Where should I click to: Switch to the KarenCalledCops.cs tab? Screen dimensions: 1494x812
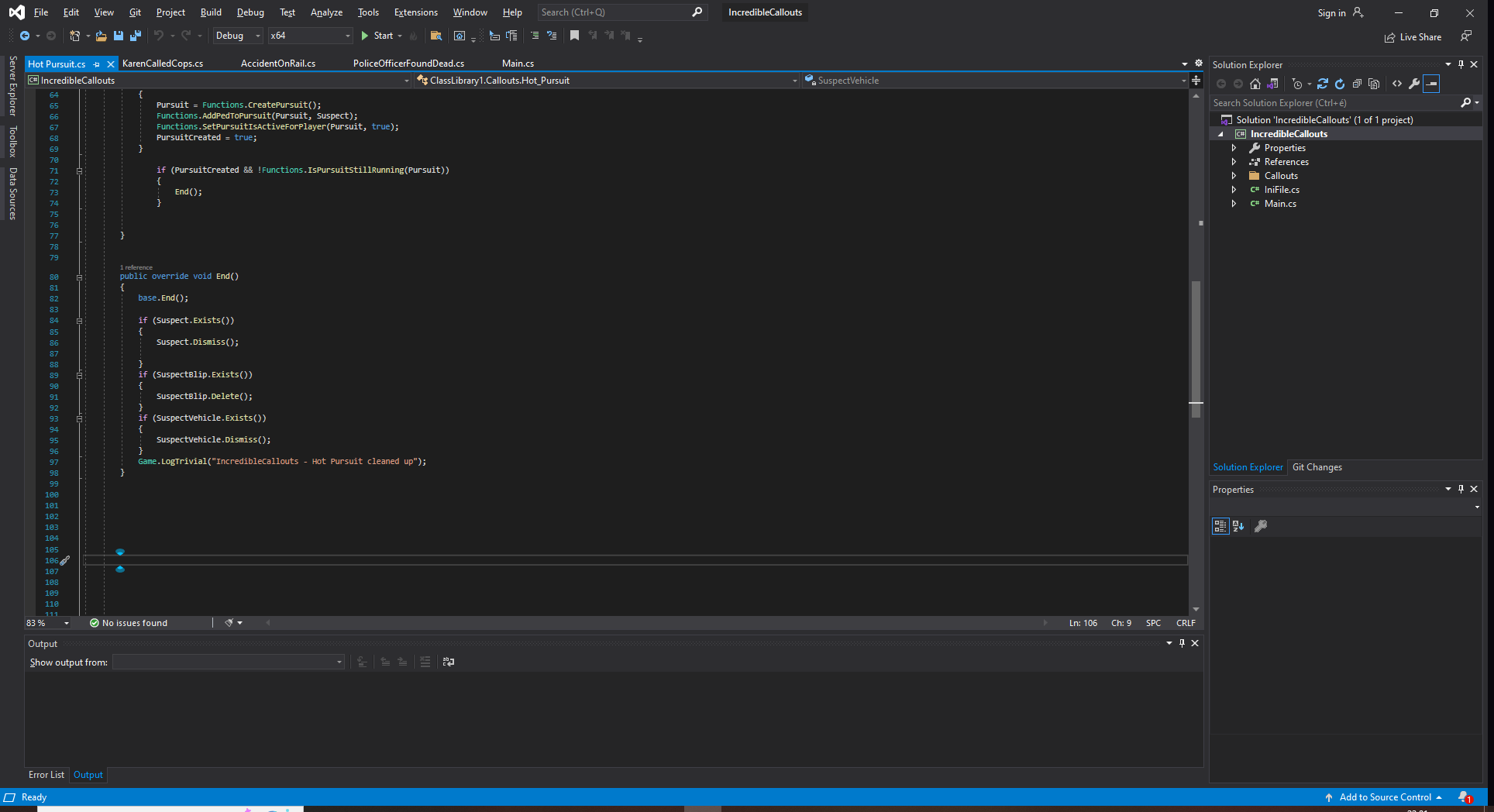[163, 64]
